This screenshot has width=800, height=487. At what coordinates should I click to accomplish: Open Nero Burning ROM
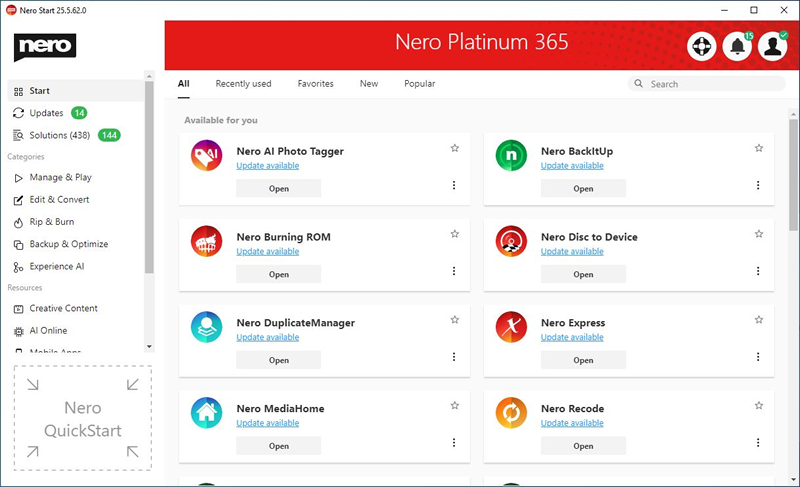point(279,274)
